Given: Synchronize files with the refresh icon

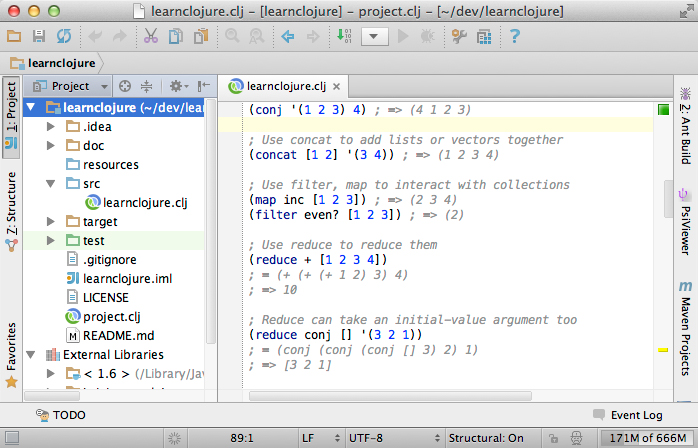Looking at the screenshot, I should tap(64, 36).
